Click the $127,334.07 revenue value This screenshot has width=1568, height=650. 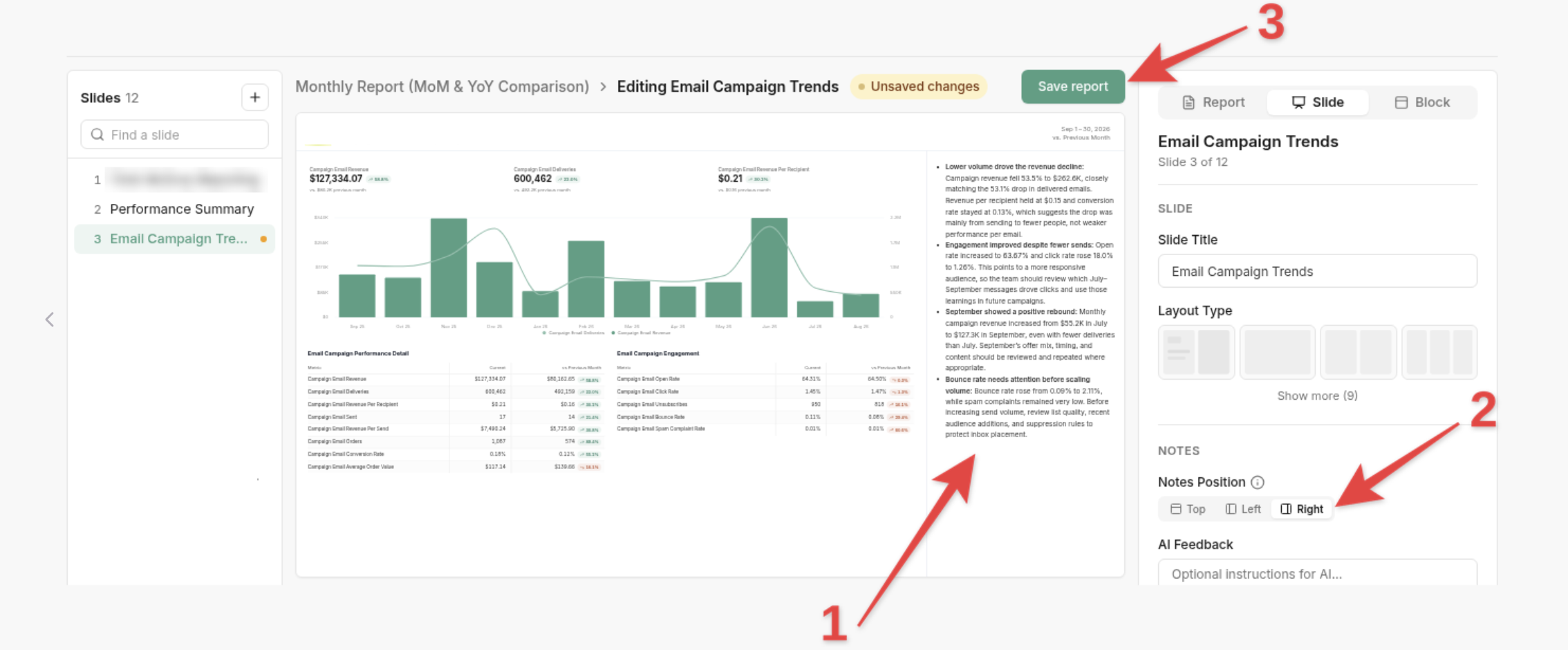point(336,178)
